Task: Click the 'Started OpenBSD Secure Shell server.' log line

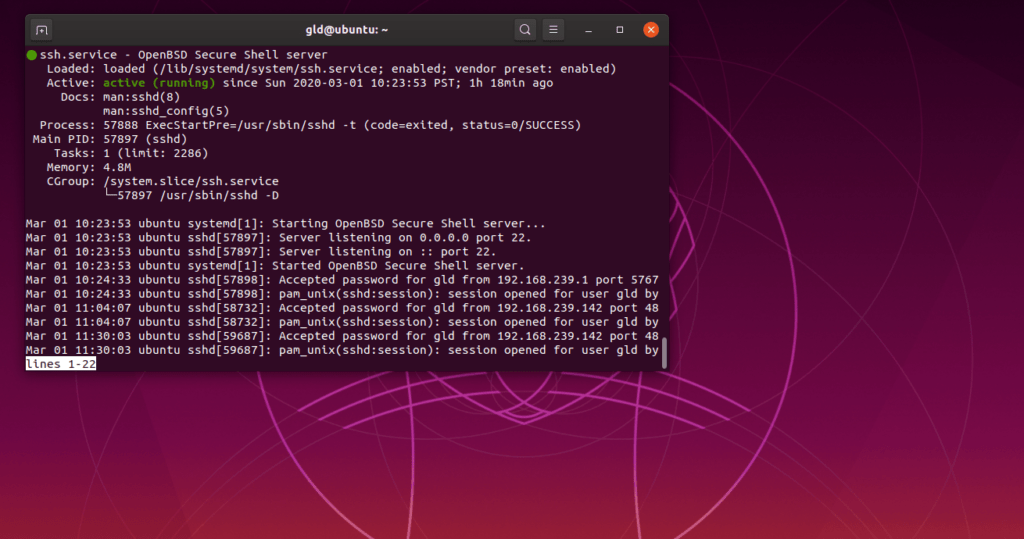Action: click(x=275, y=266)
